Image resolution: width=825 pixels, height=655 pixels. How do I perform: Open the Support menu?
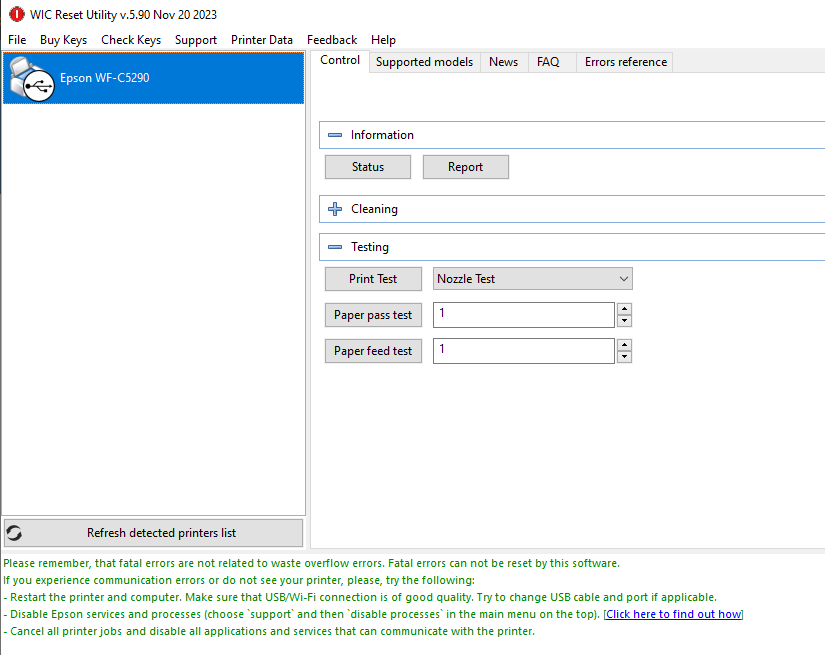[x=196, y=40]
